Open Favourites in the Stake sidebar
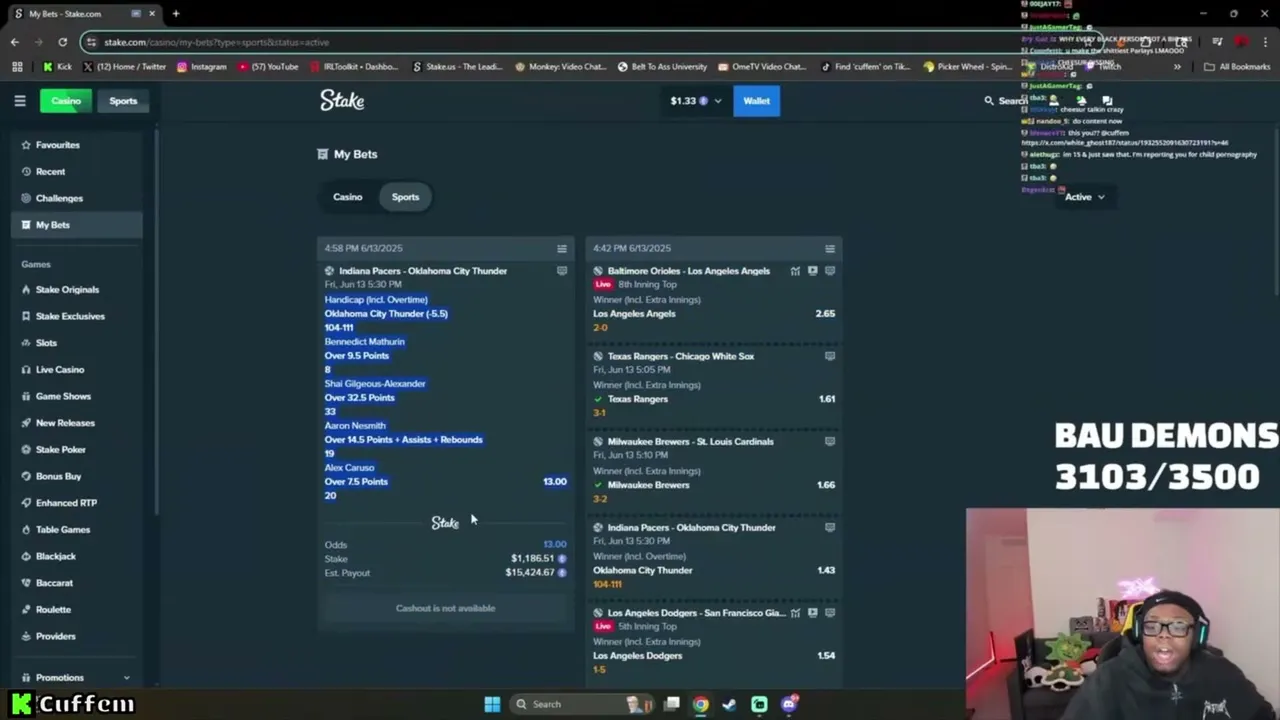 [x=77, y=145]
